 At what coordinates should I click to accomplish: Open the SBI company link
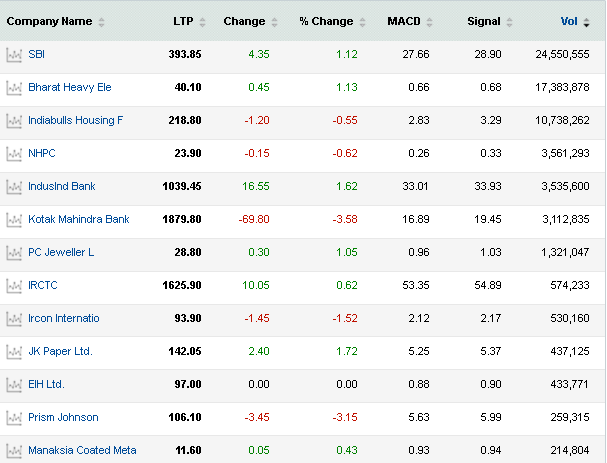coord(37,55)
